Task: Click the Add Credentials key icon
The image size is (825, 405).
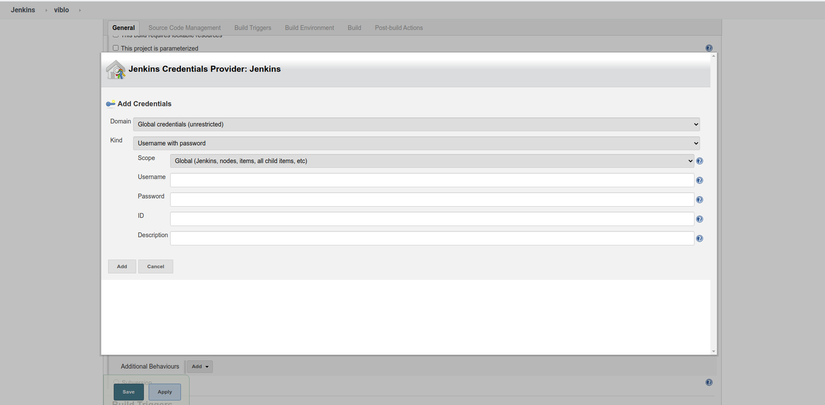Action: [110, 104]
